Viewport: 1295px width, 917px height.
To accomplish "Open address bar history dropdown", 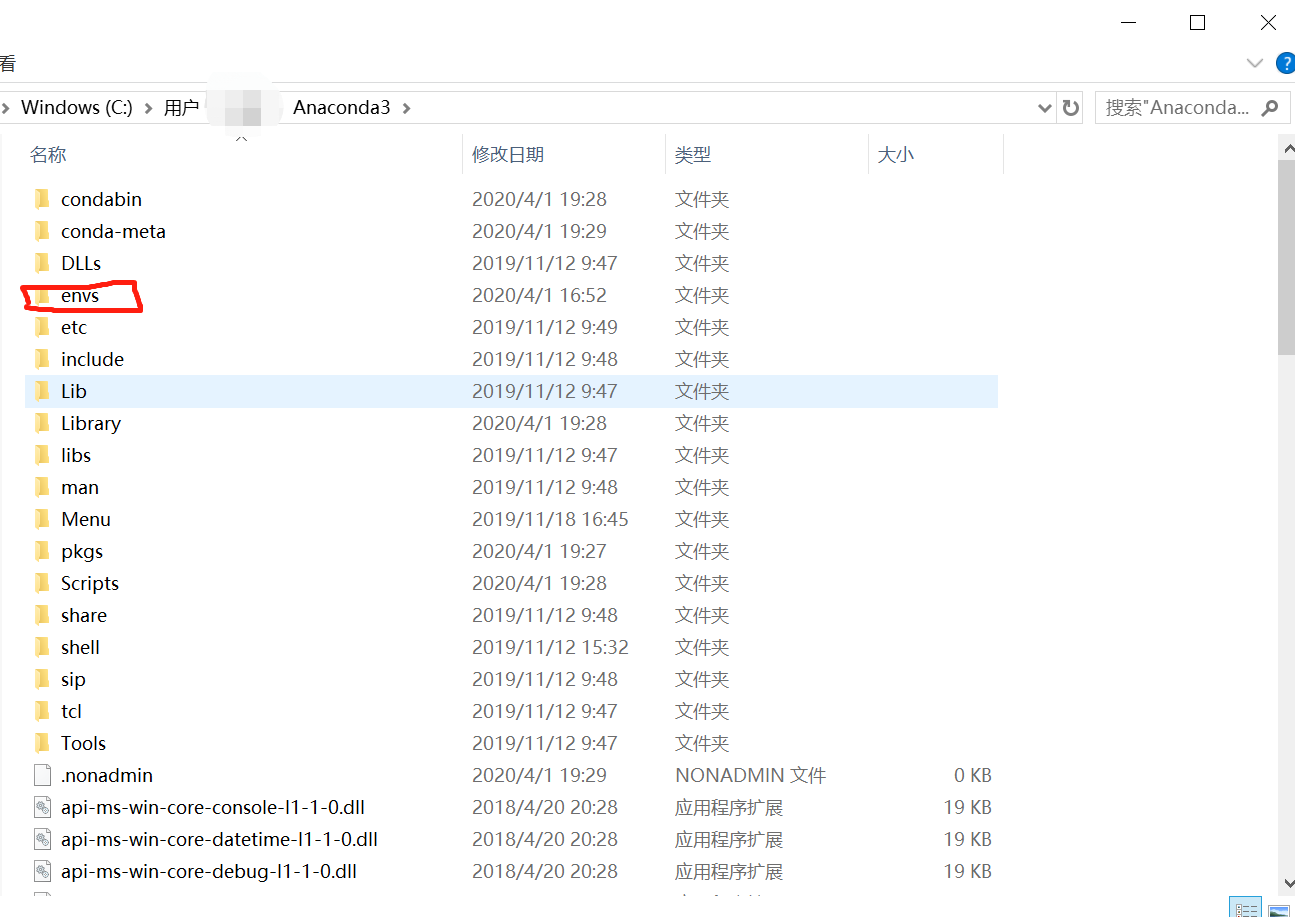I will (1045, 107).
